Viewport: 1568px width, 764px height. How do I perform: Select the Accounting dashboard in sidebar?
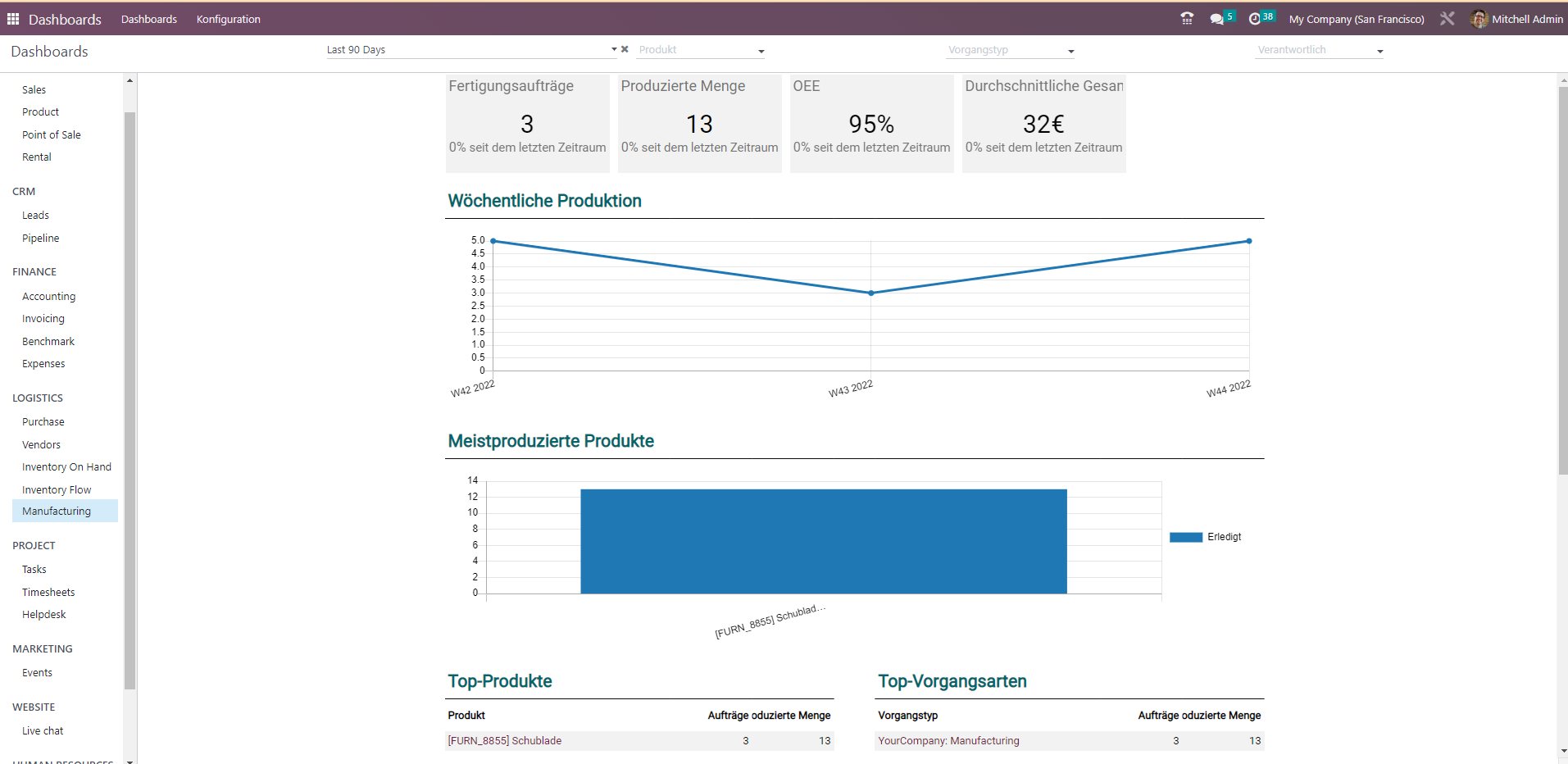click(x=48, y=296)
